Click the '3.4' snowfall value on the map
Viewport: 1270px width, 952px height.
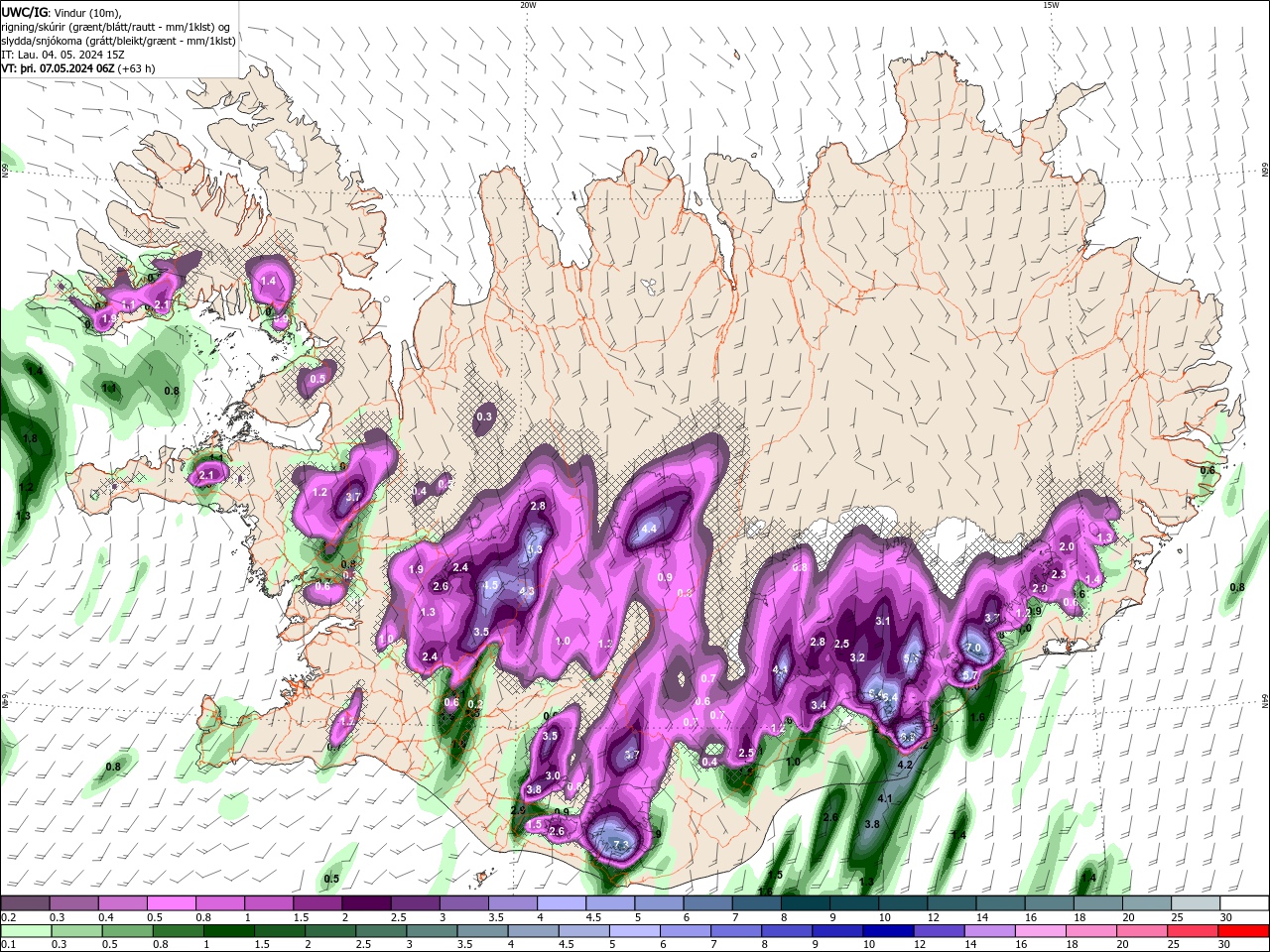[819, 705]
